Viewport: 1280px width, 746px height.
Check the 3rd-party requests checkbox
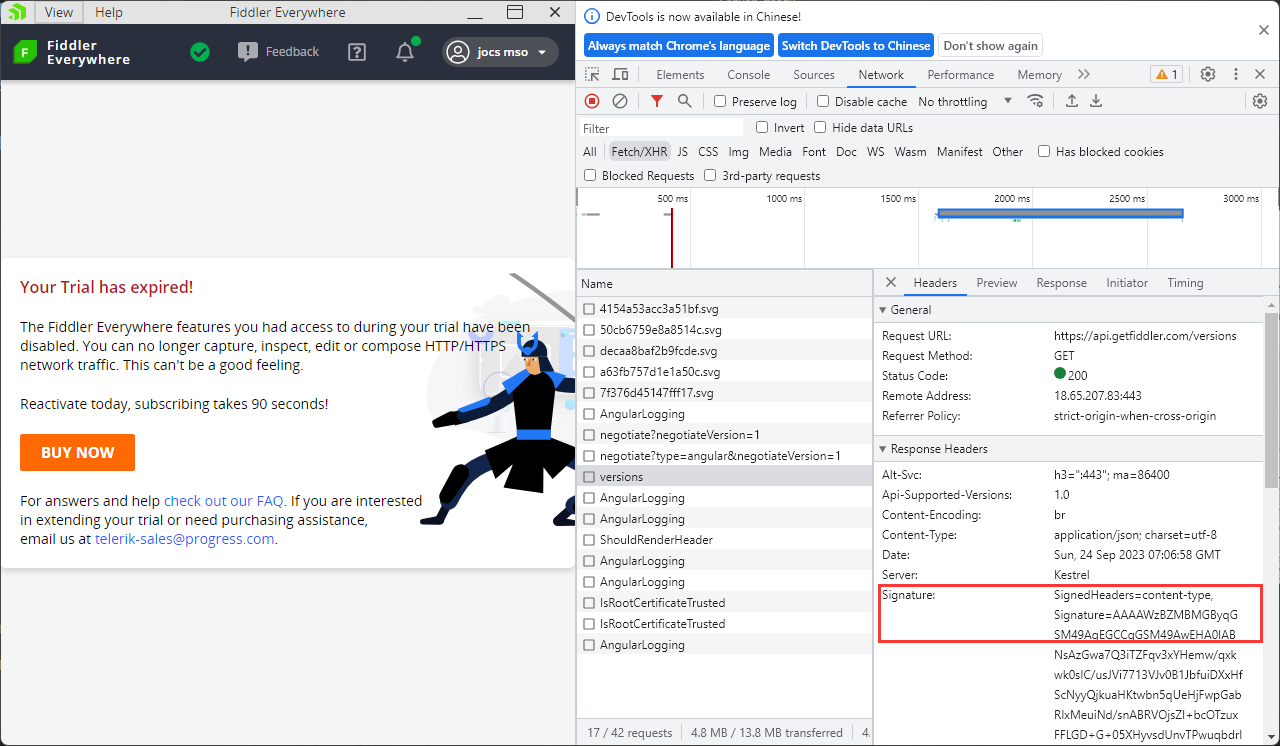710,175
